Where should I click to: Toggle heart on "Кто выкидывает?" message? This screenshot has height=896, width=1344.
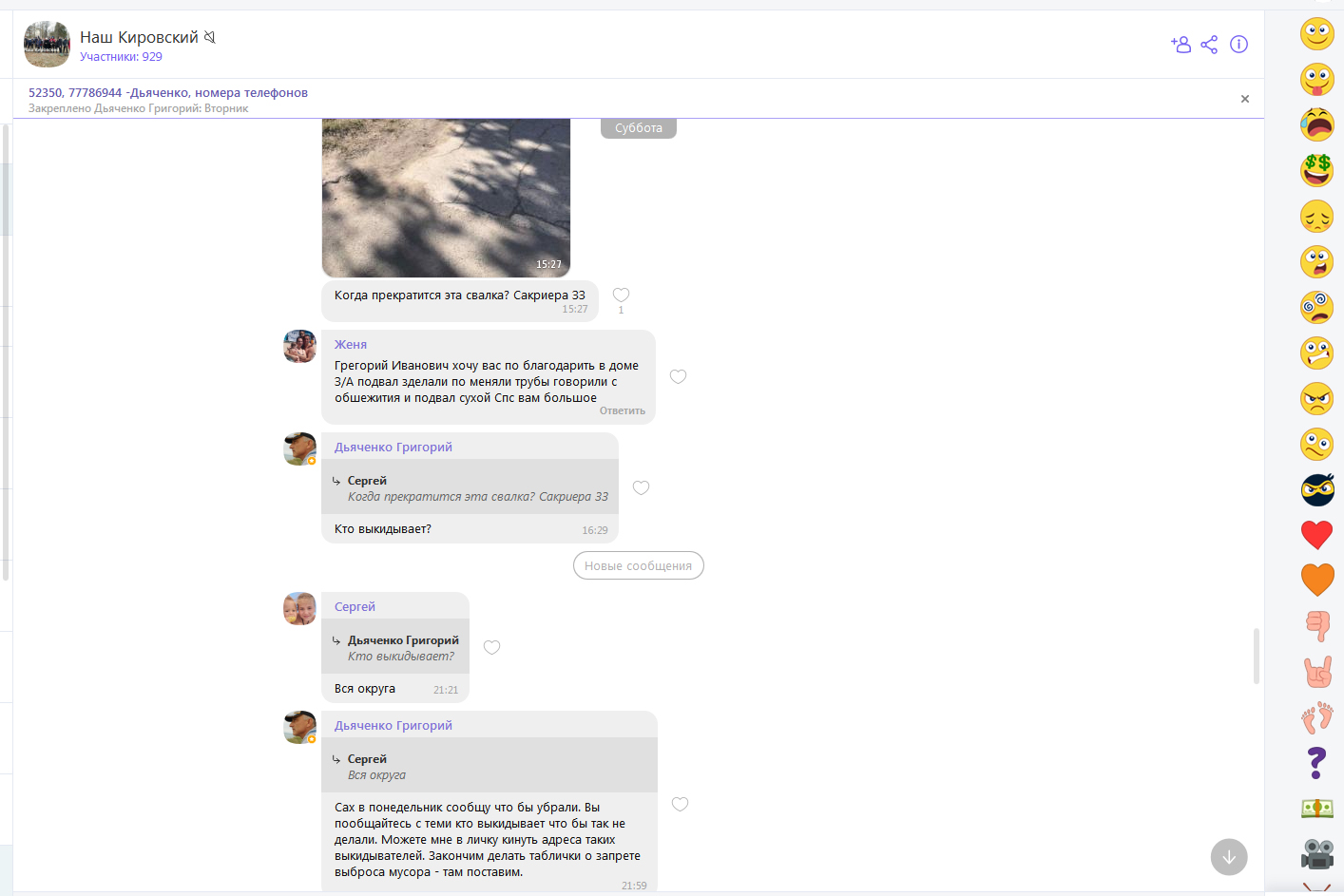point(642,488)
